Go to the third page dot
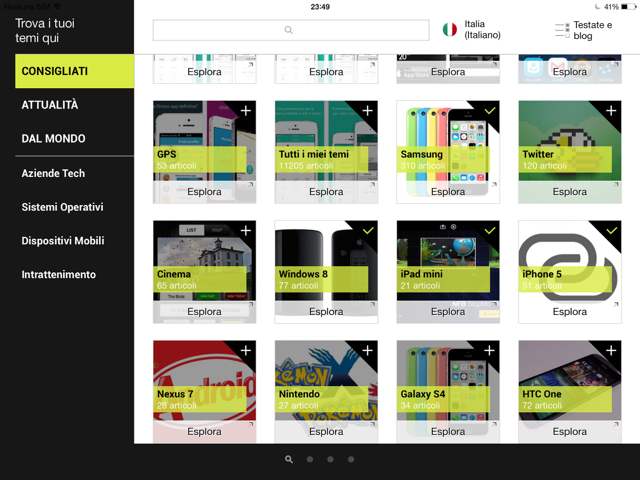The image size is (640, 480). [351, 459]
